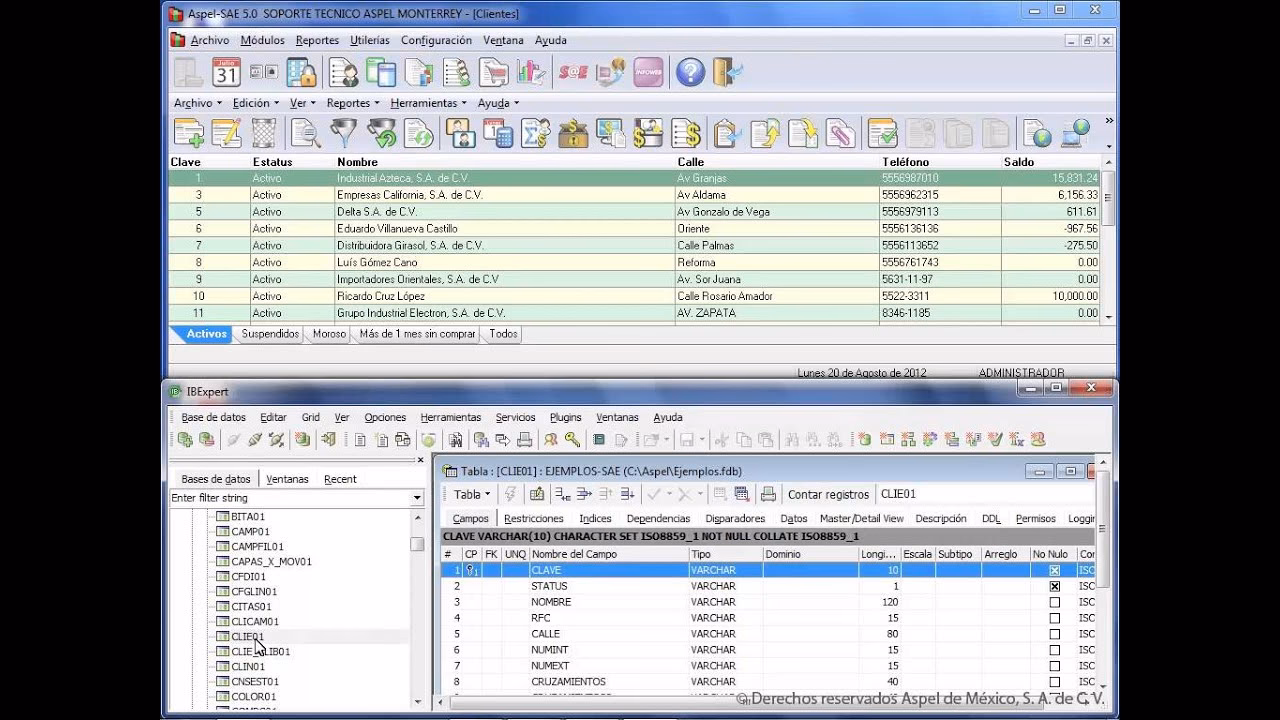Open the Recent tab in IBExpert sidebar
Screen dimensions: 1280x720
340,479
